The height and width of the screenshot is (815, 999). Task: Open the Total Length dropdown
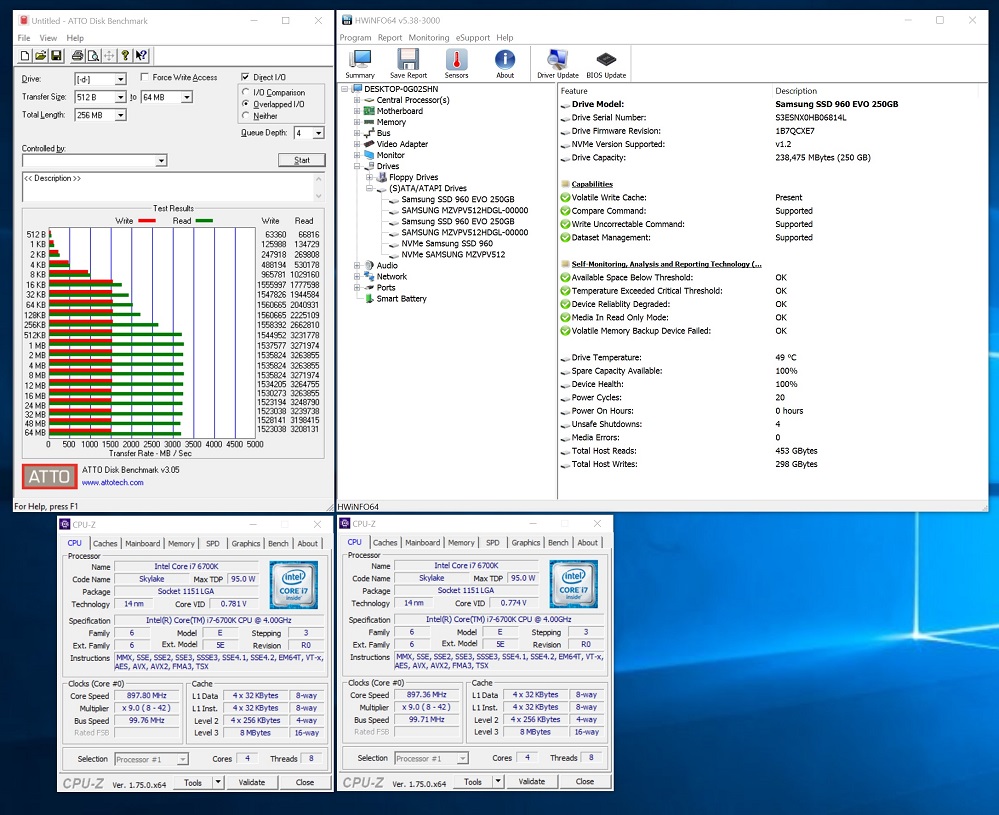120,115
